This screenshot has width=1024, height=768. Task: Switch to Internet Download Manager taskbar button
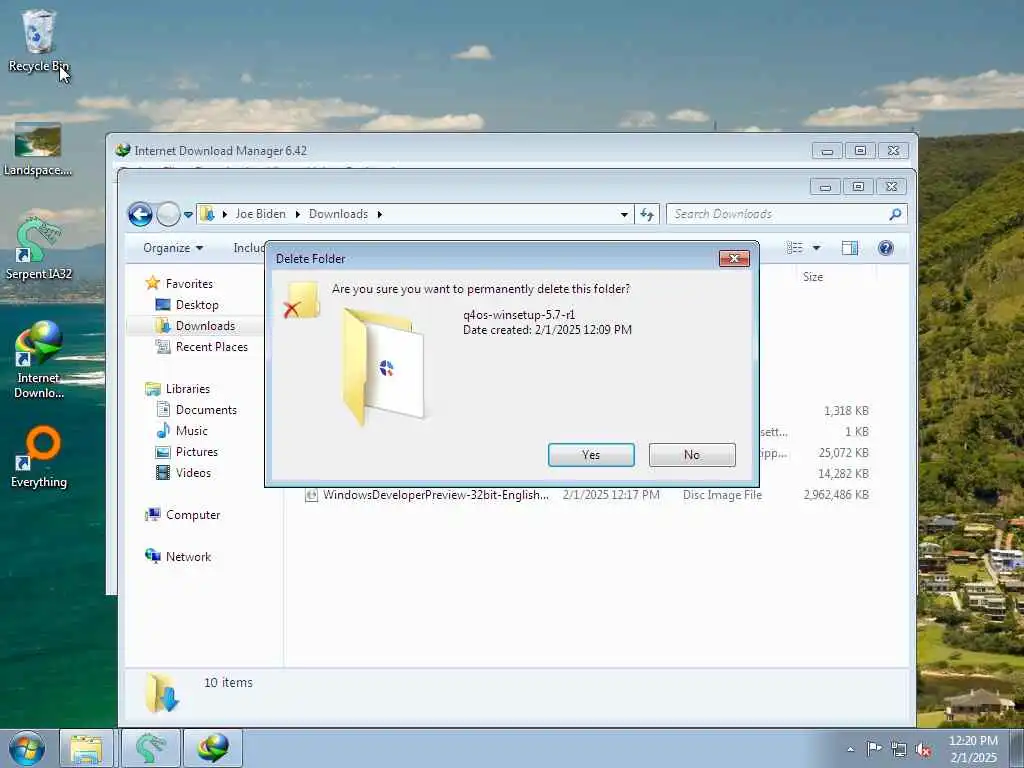click(213, 748)
